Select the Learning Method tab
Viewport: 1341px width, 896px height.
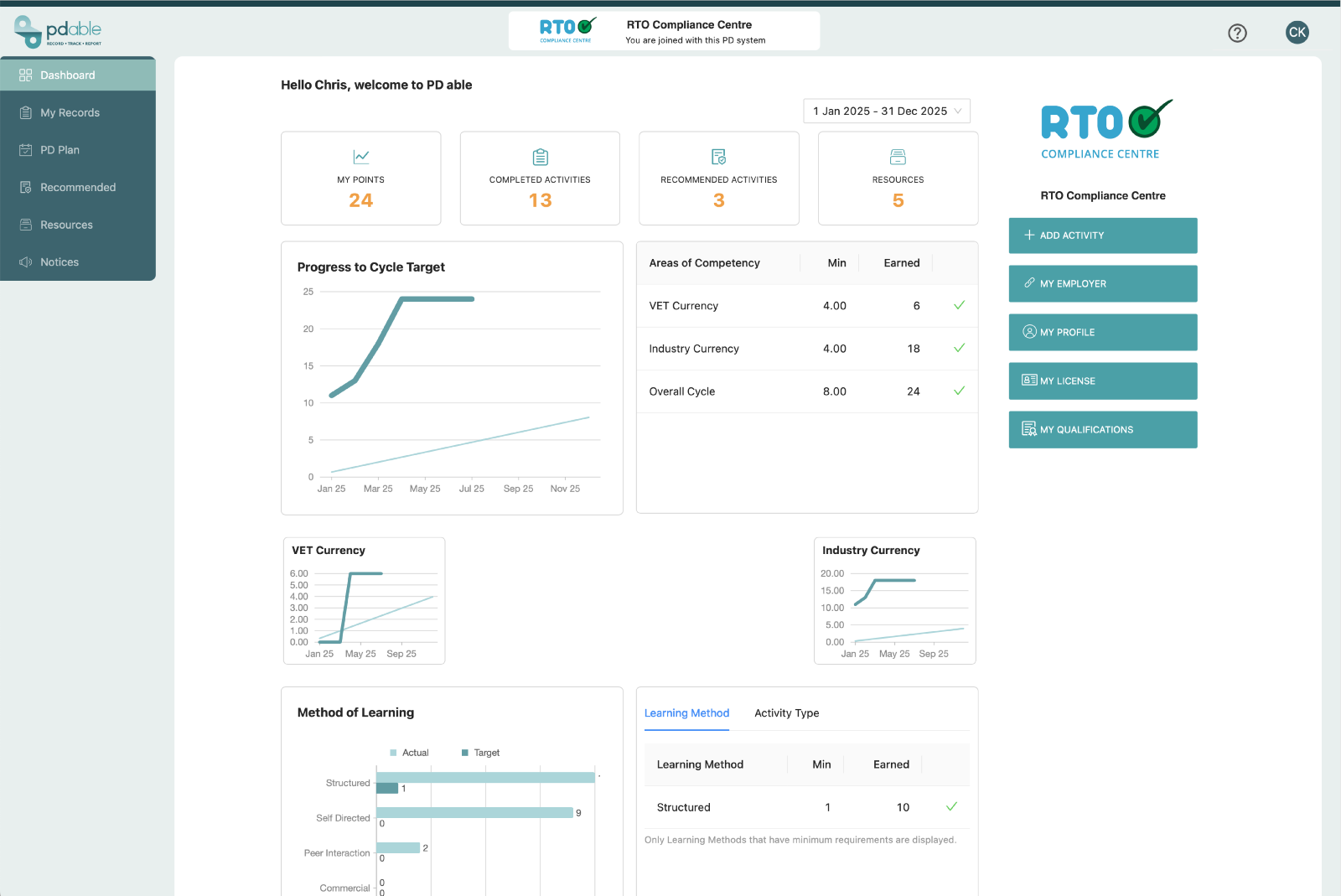686,713
